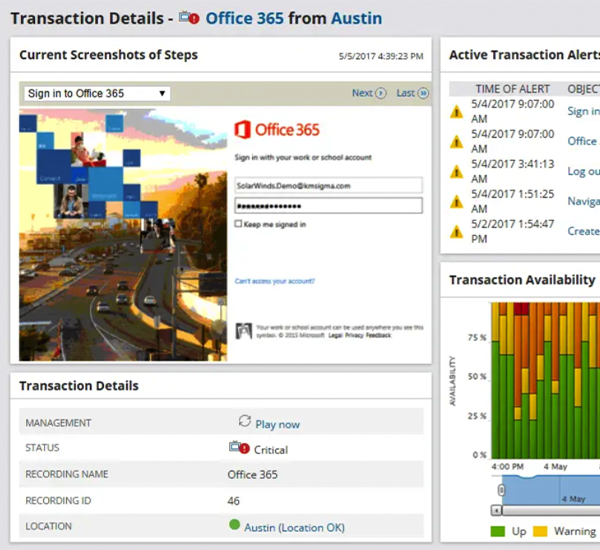
Task: Click the work account symbol icon
Action: point(243,331)
